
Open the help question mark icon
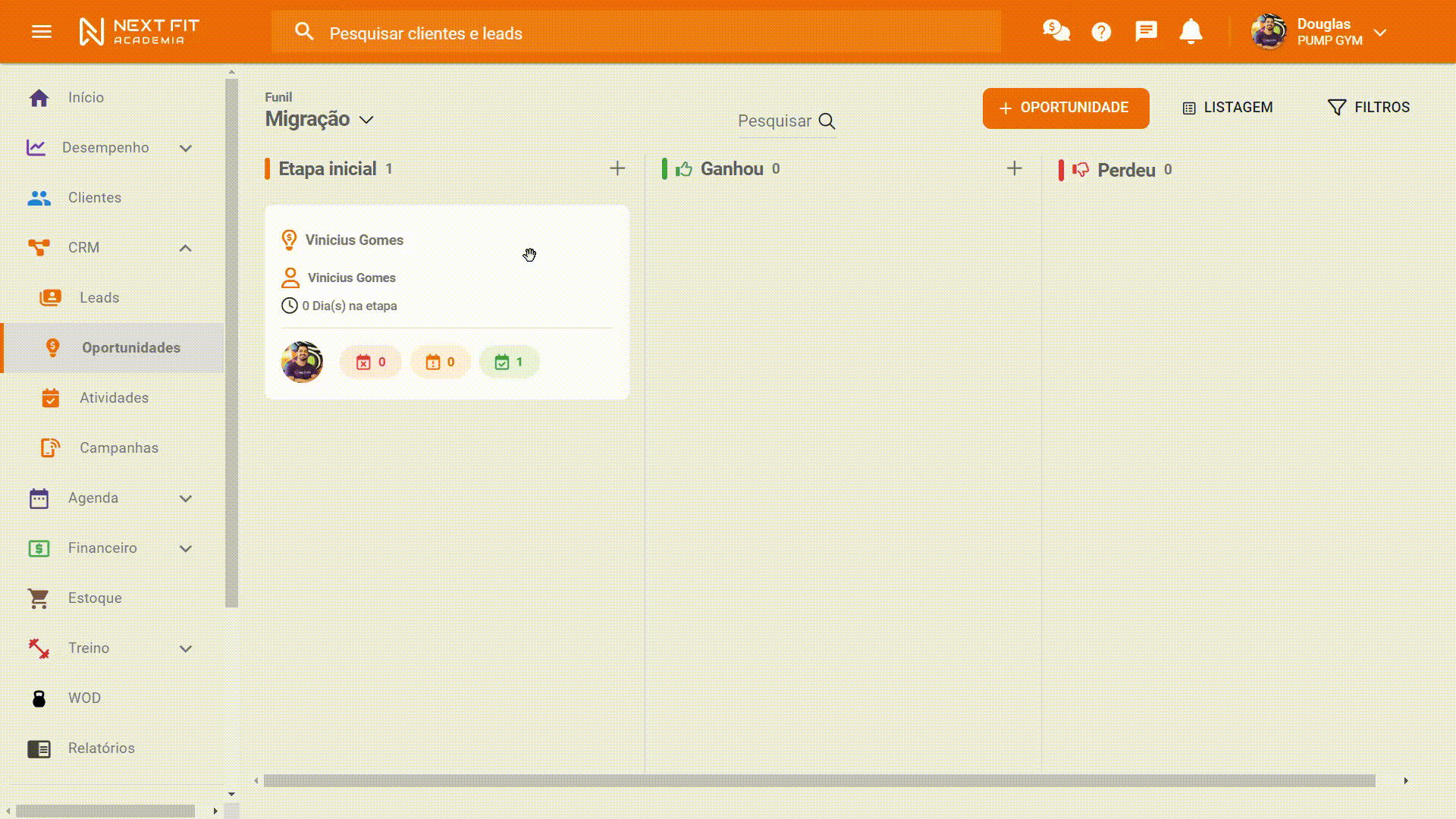1101,32
